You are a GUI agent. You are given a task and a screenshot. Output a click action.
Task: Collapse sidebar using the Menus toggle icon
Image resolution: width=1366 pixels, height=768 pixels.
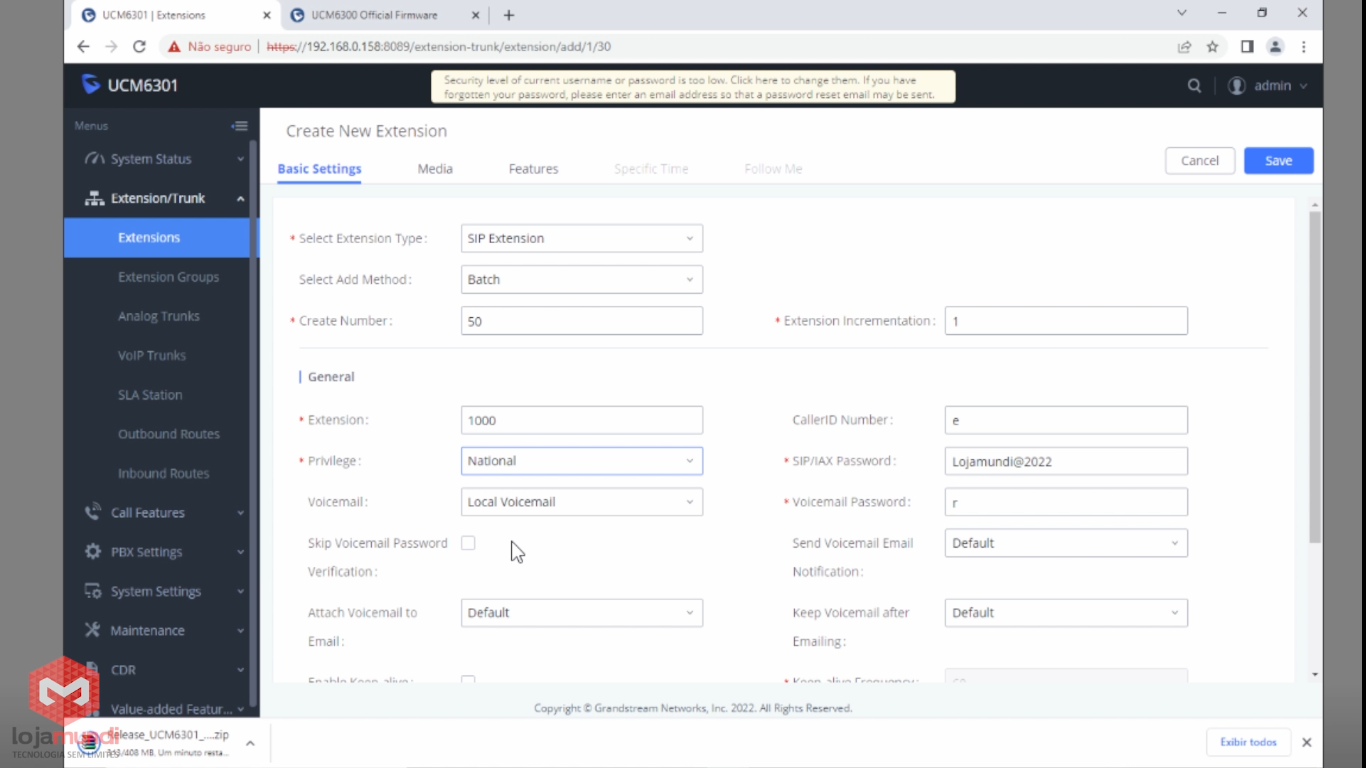[x=239, y=126]
